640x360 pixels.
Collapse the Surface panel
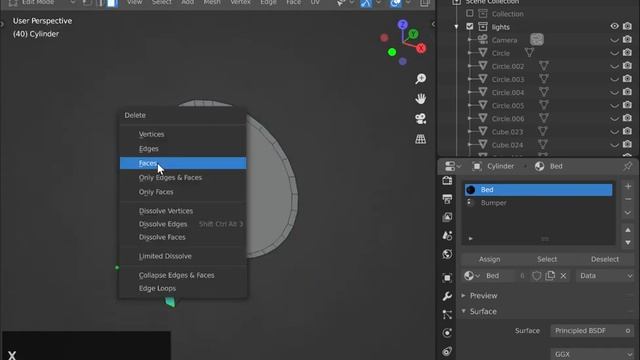coord(483,311)
